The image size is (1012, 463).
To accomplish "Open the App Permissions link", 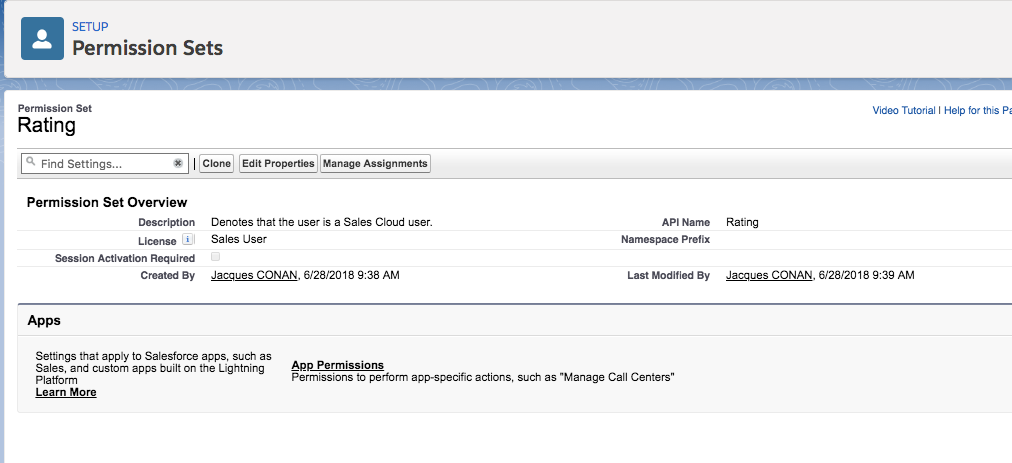I will pyautogui.click(x=337, y=365).
